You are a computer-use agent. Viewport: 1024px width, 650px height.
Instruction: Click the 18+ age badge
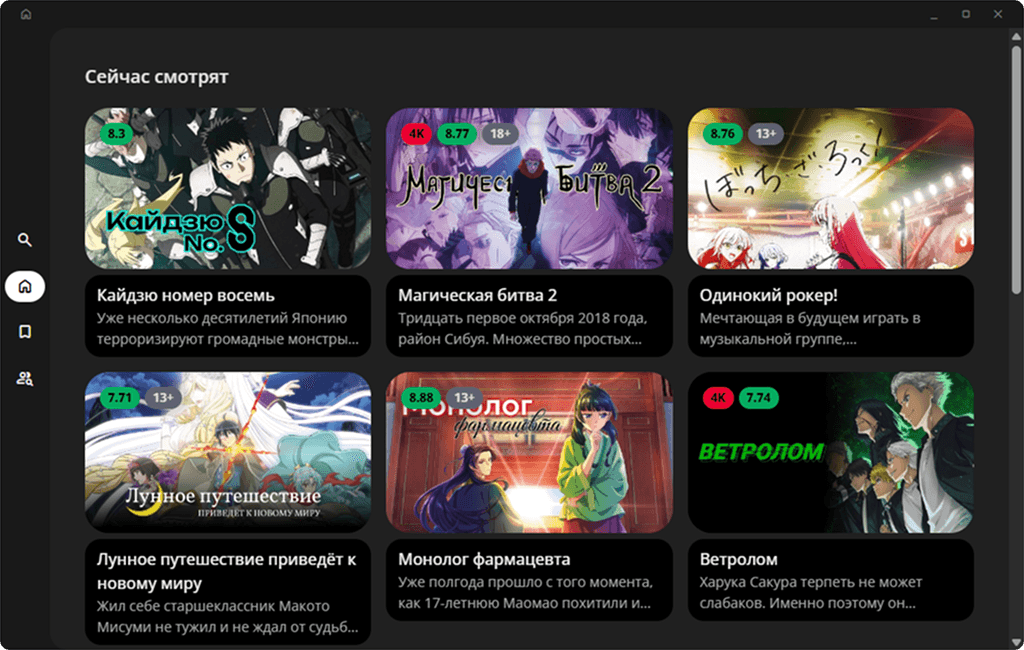tap(500, 133)
